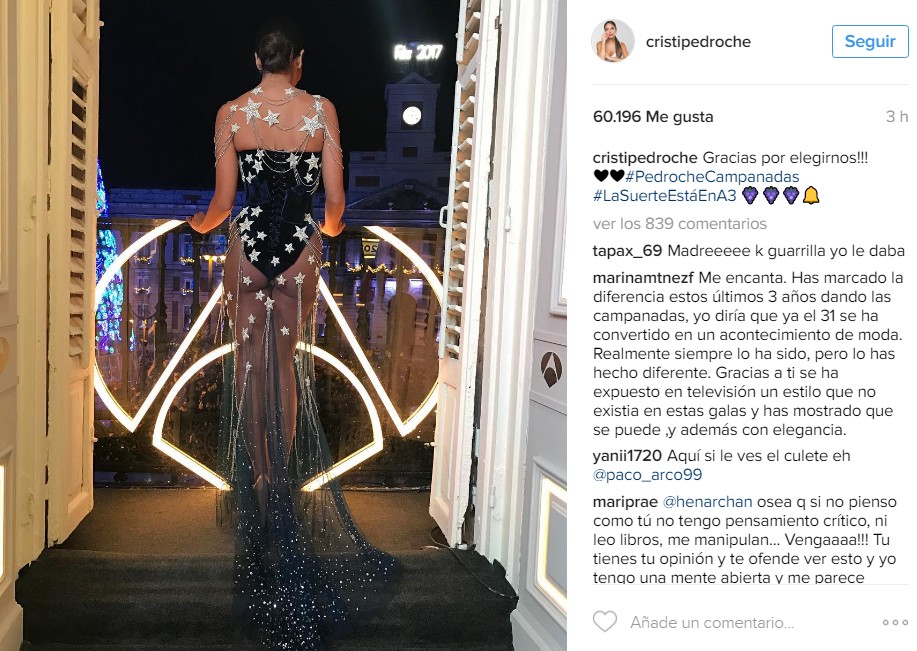Open cristipedroche name in the caption
Screen dimensions: 917x651
click(x=645, y=158)
